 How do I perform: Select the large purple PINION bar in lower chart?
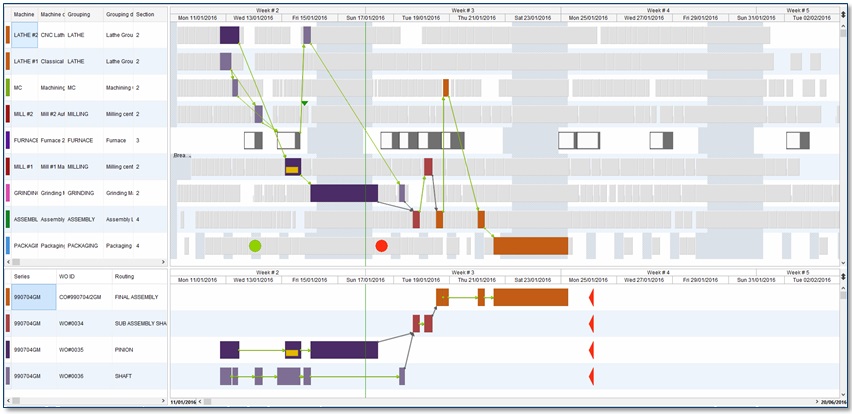344,349
